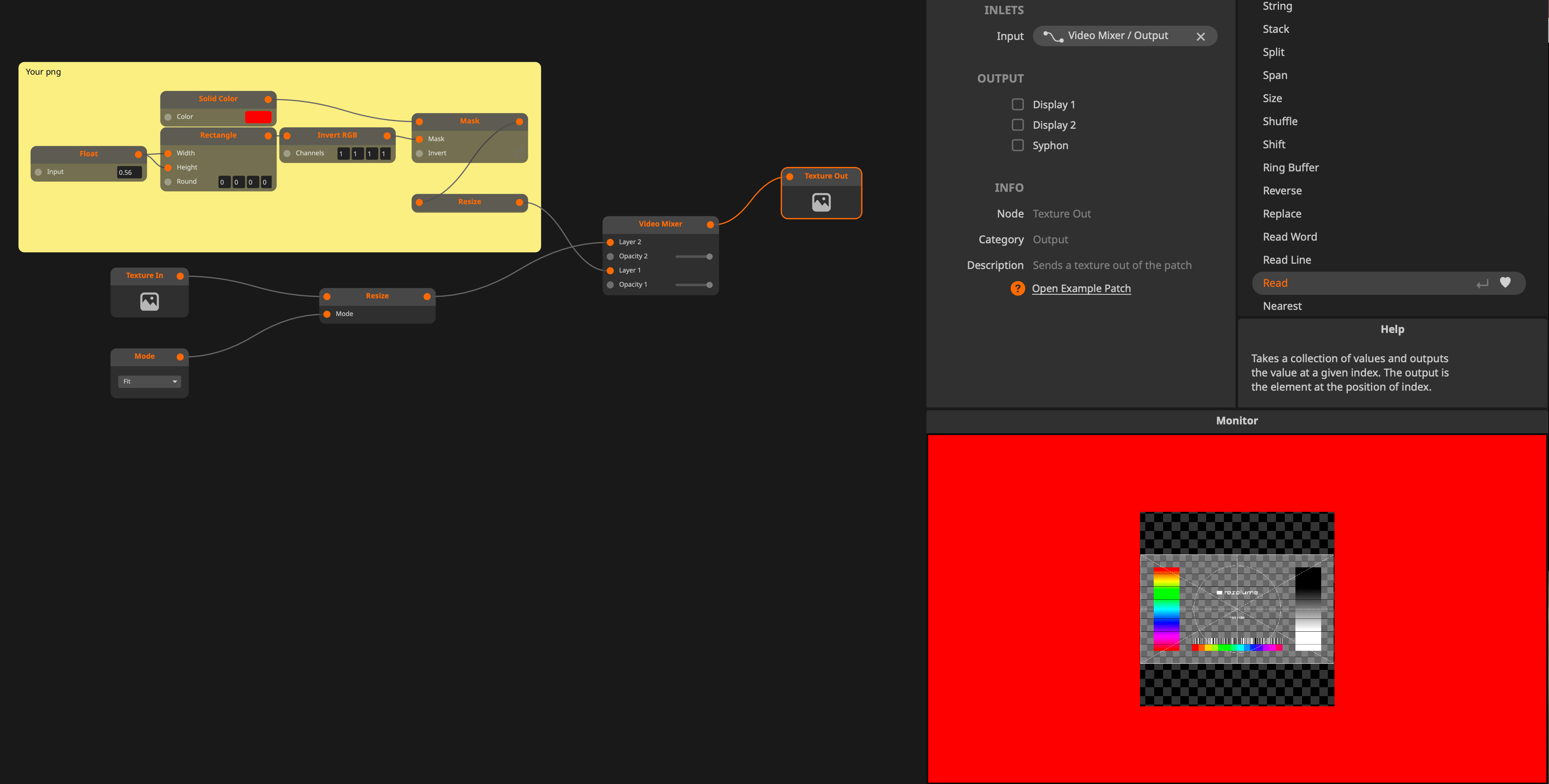Choose Nearest from the node list
Screen dimensions: 1549x784
point(1282,306)
